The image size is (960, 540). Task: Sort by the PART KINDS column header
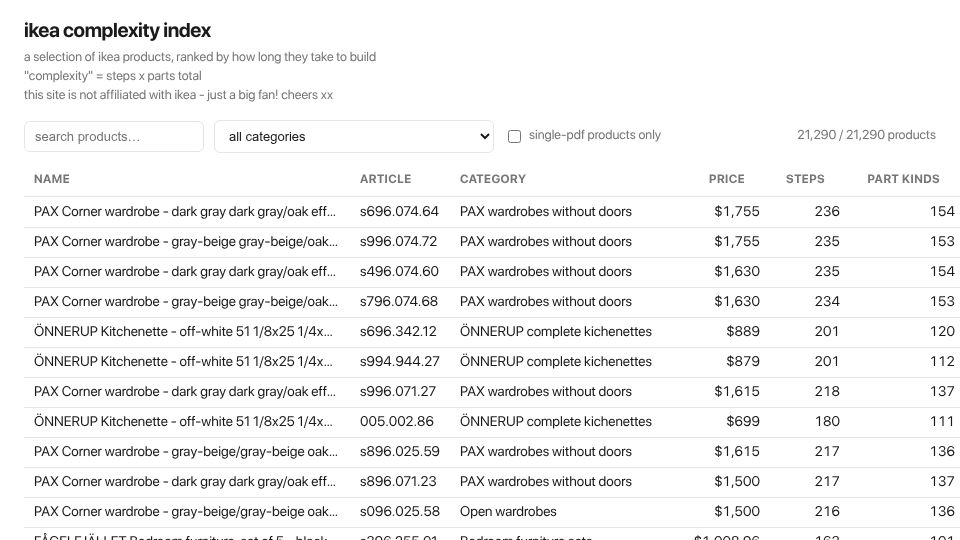tap(903, 179)
